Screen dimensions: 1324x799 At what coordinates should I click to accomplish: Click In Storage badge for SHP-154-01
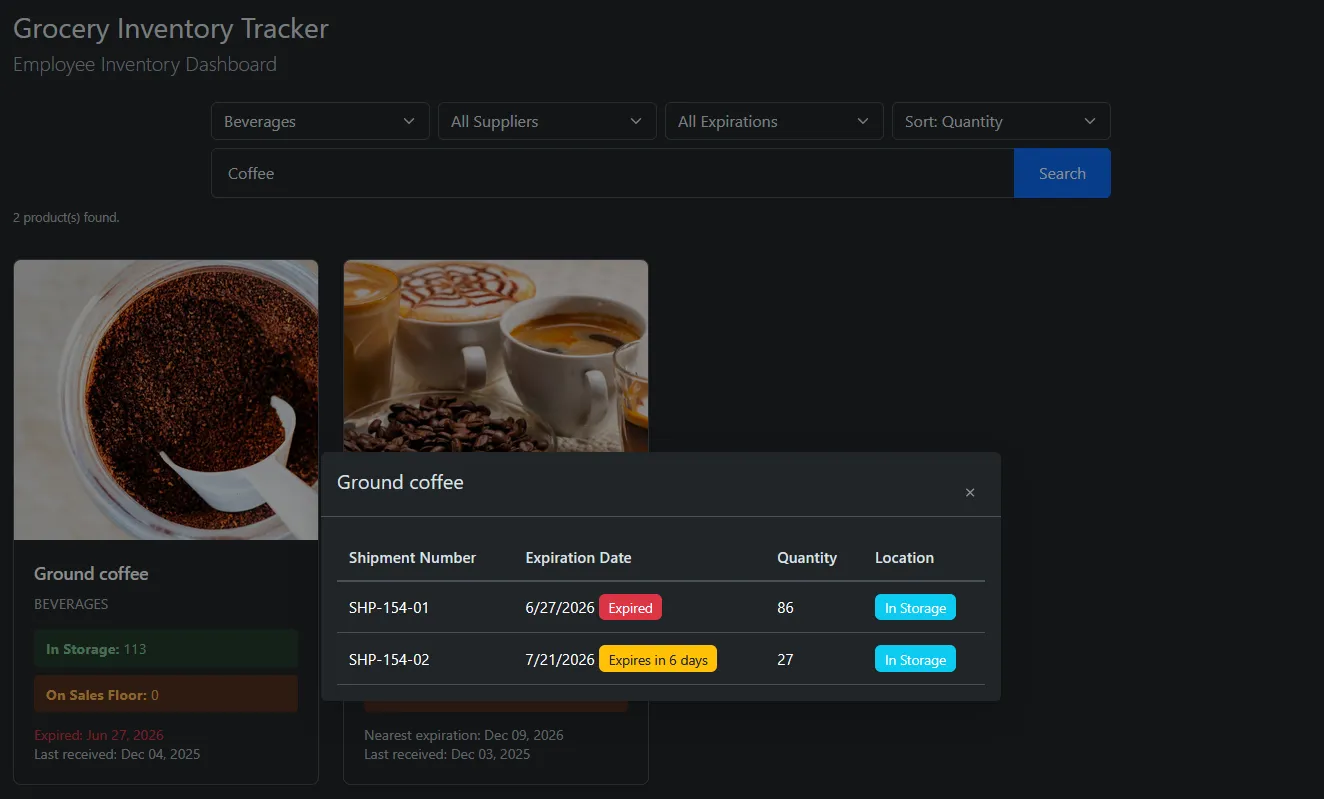pyautogui.click(x=915, y=608)
